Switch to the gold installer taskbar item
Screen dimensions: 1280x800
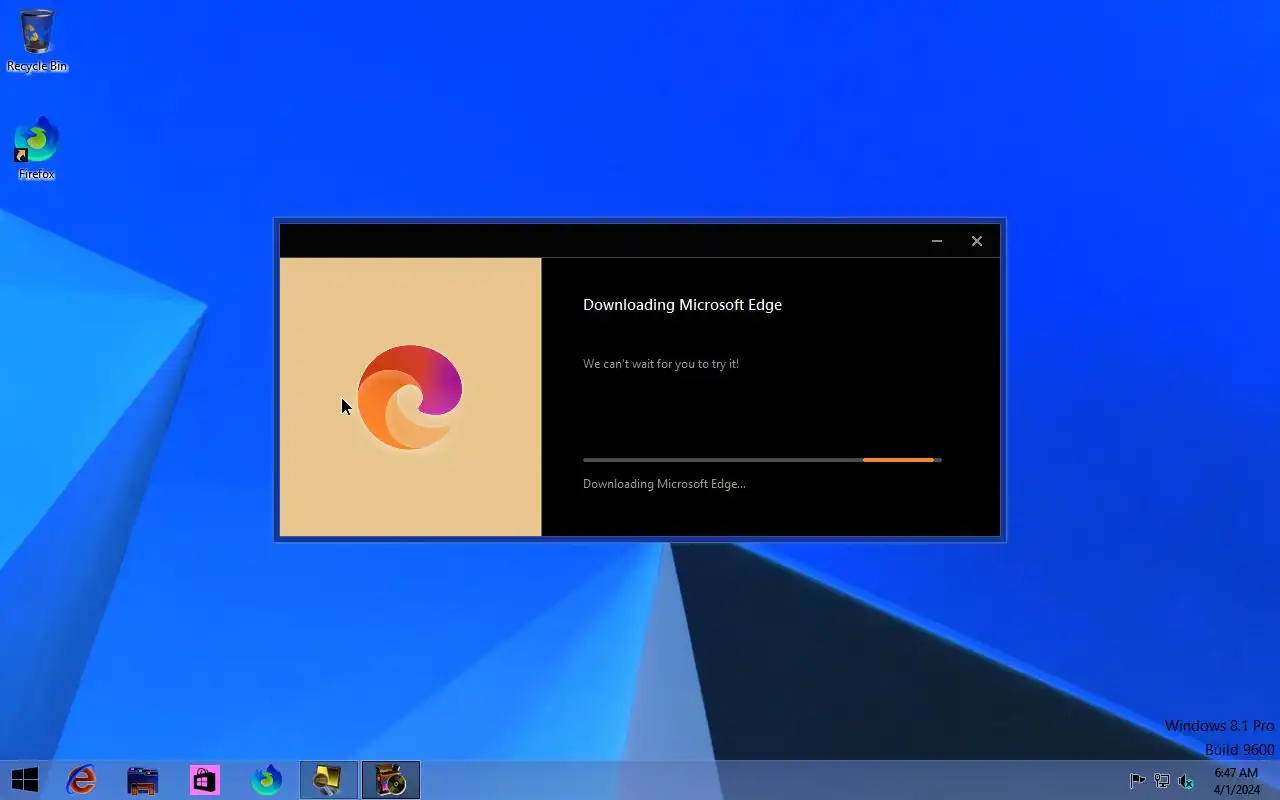pos(329,780)
